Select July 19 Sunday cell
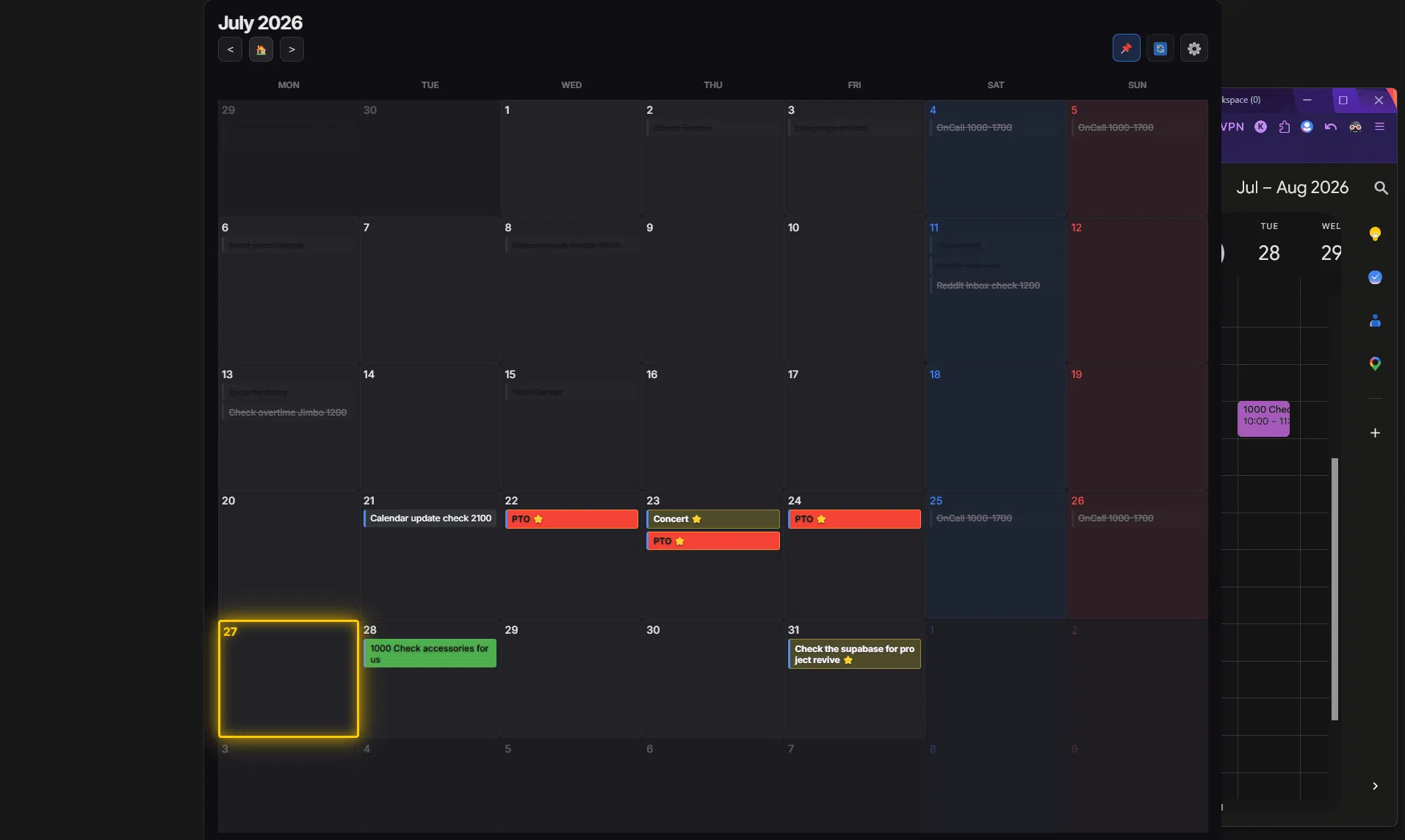Screen dimensions: 1405x840 click(1138, 427)
